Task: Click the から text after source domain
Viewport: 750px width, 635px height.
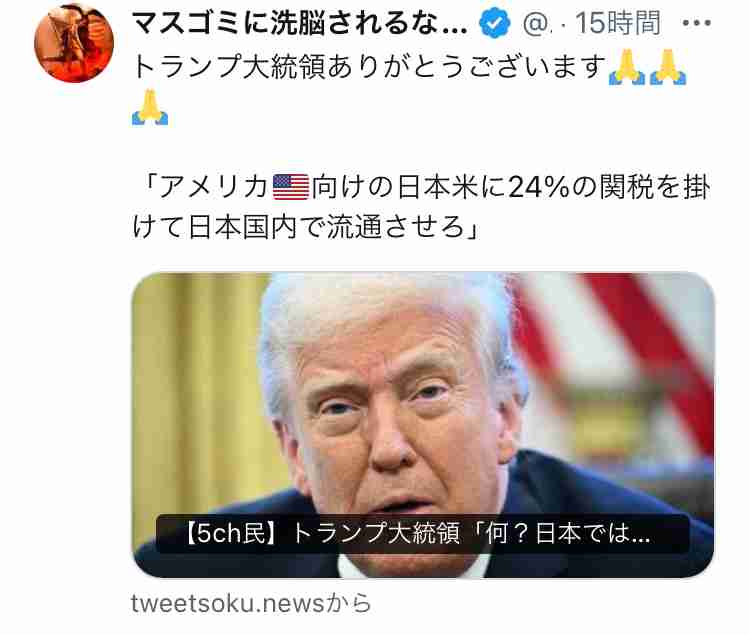Action: (349, 603)
